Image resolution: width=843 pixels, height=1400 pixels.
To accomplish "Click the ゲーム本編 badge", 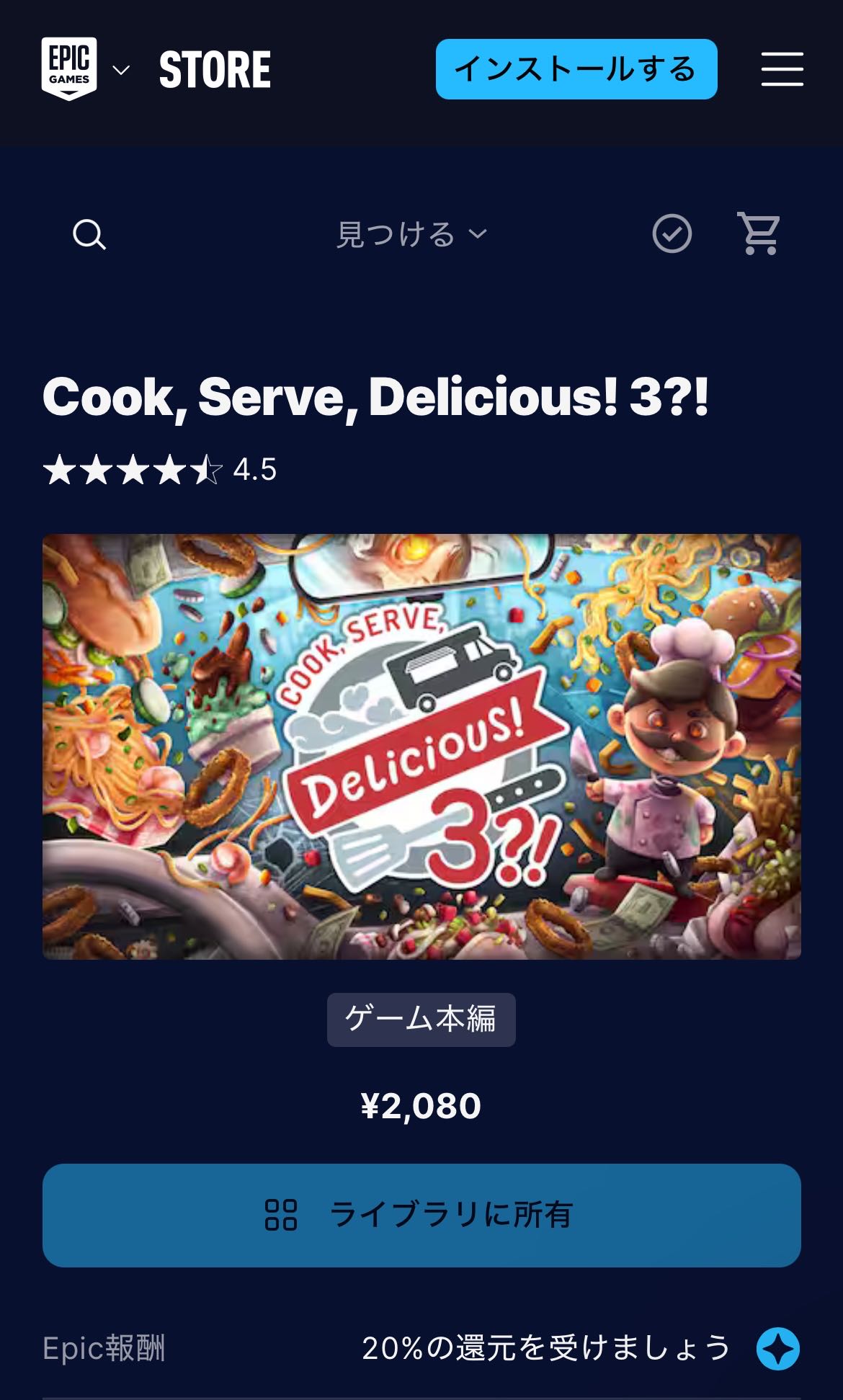I will click(x=421, y=1020).
